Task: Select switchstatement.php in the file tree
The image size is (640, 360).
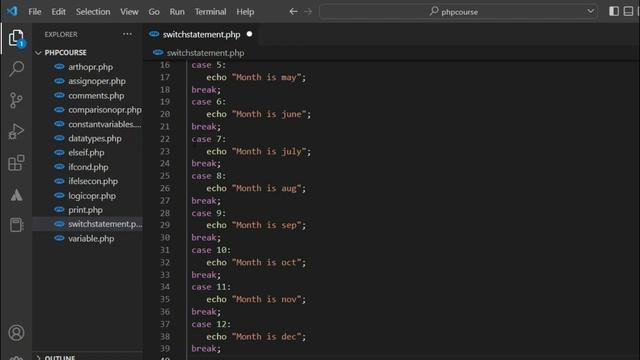Action: click(x=105, y=224)
